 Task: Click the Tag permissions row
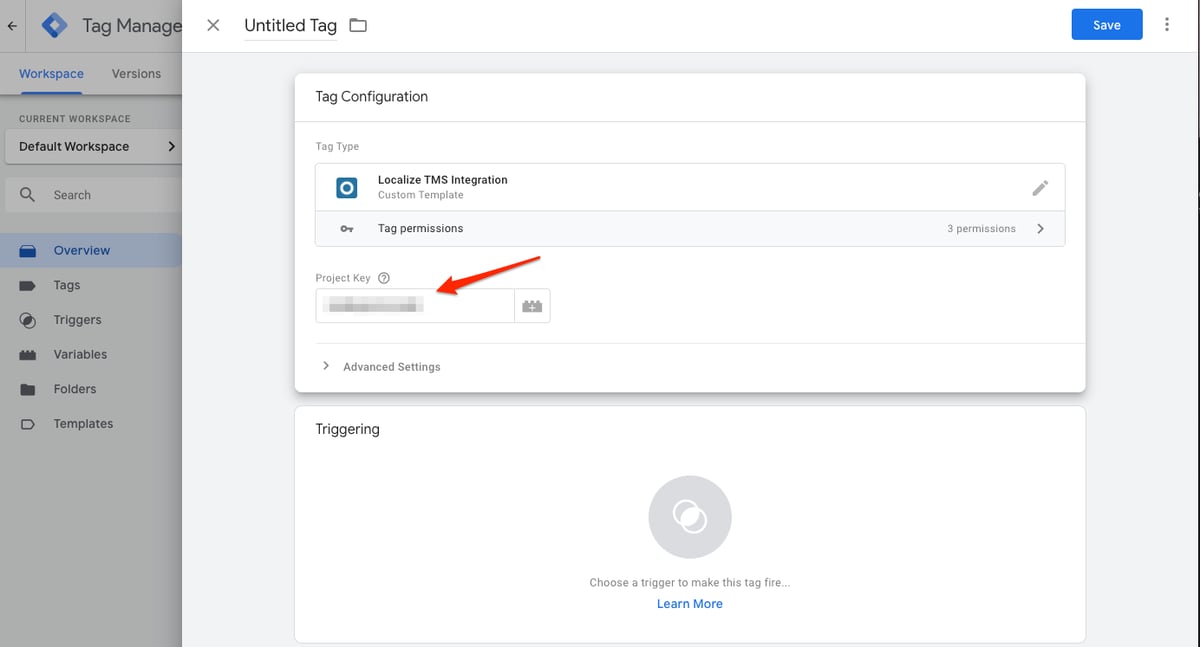[690, 229]
